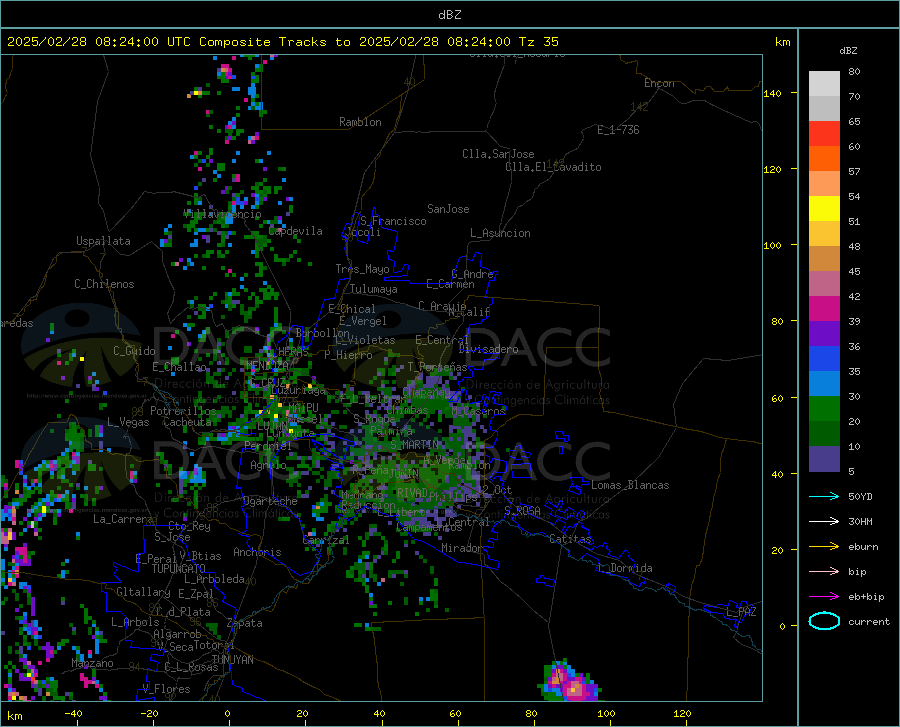Viewport: 900px width, 727px height.
Task: Click the 'La_Carrera' map label
Action: tap(123, 519)
